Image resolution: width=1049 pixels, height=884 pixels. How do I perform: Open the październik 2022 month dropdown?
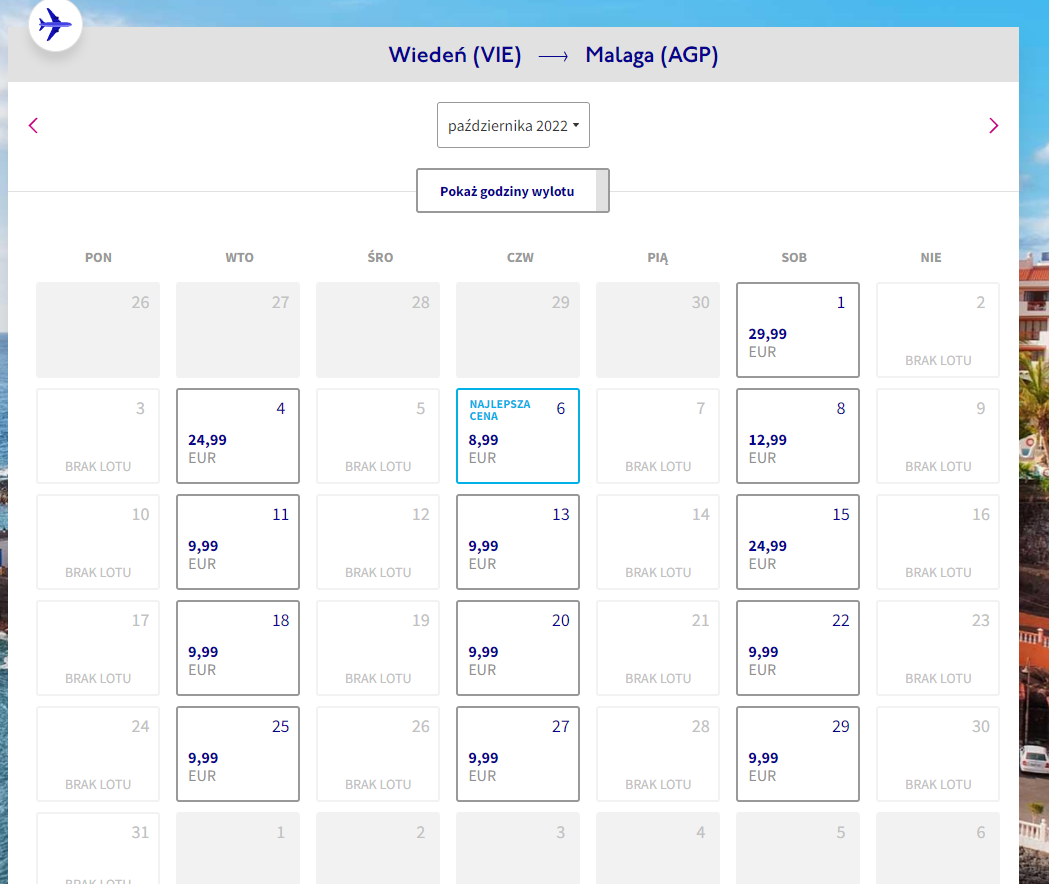[513, 125]
